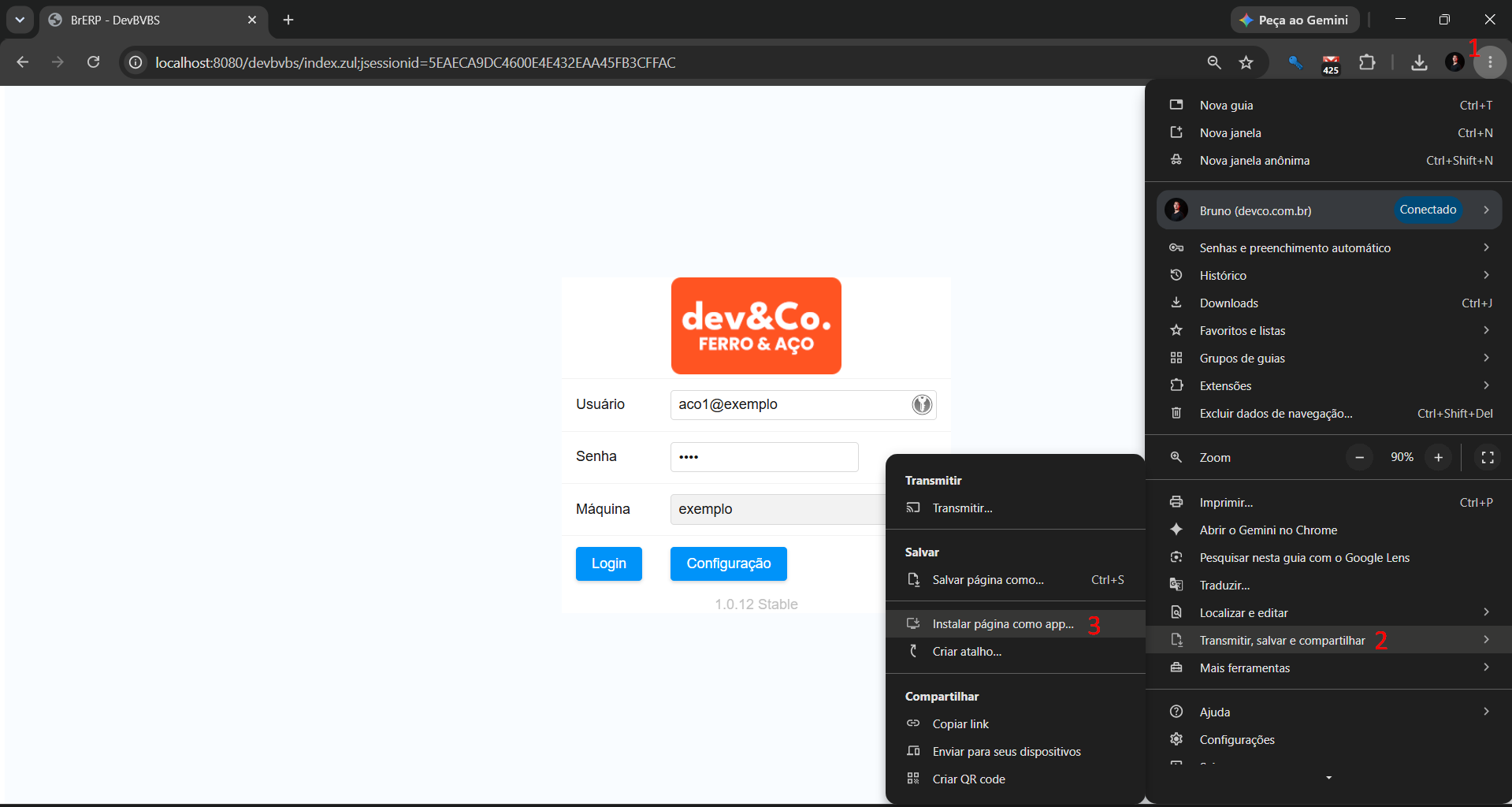The height and width of the screenshot is (807, 1512).
Task: Open the Extensions puzzle icon in toolbar
Action: tap(1368, 62)
